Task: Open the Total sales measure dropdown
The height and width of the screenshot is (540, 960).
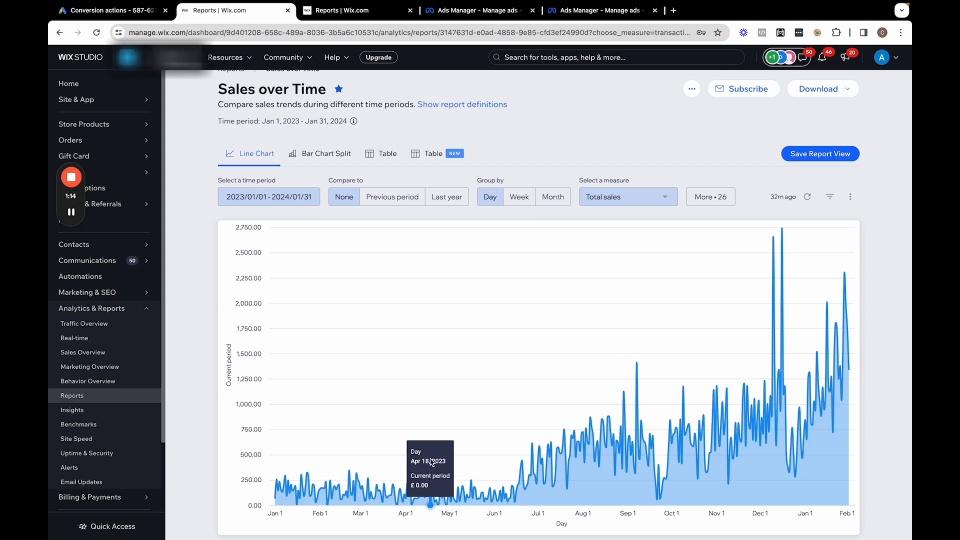Action: point(628,197)
